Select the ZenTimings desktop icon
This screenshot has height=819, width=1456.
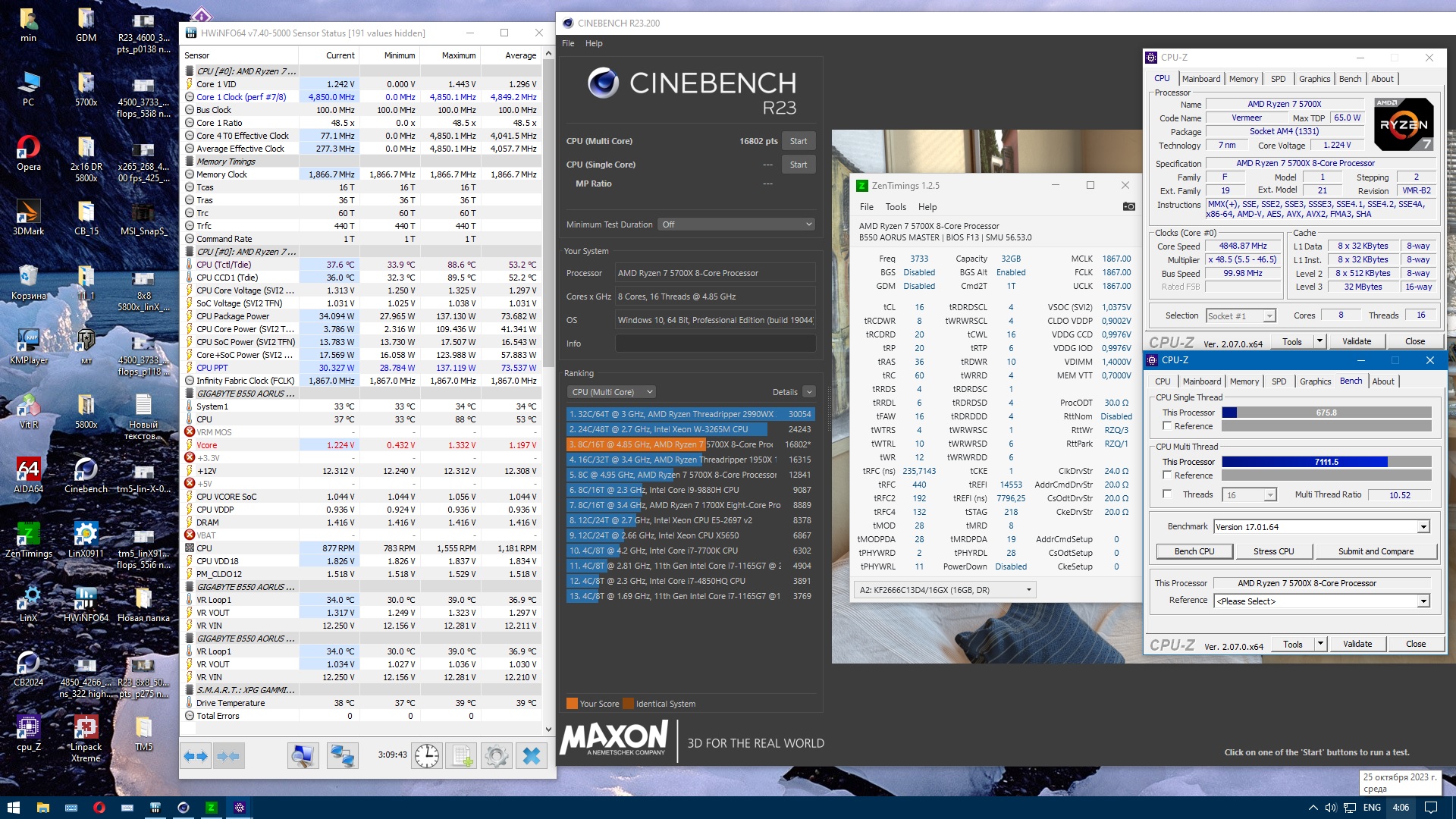click(28, 540)
